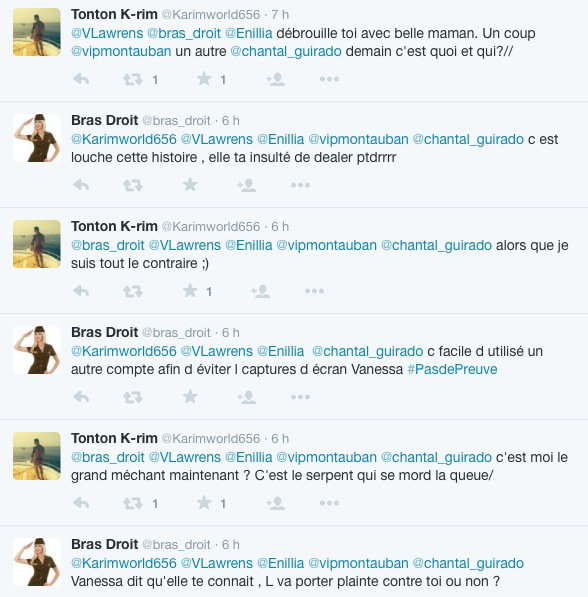Click Bras Droit avatar on 'louche' tweet
This screenshot has width=588, height=597.
pos(37,138)
